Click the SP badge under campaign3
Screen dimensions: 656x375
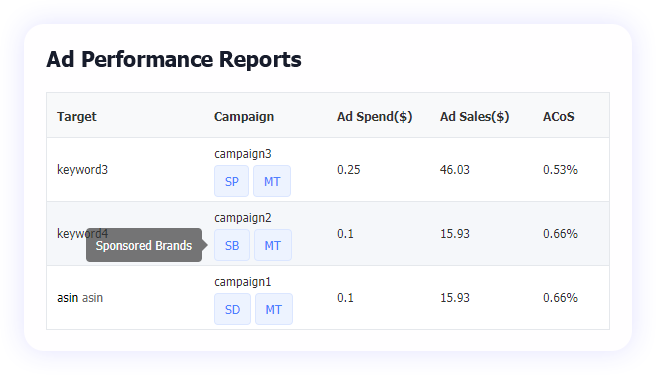click(x=231, y=181)
